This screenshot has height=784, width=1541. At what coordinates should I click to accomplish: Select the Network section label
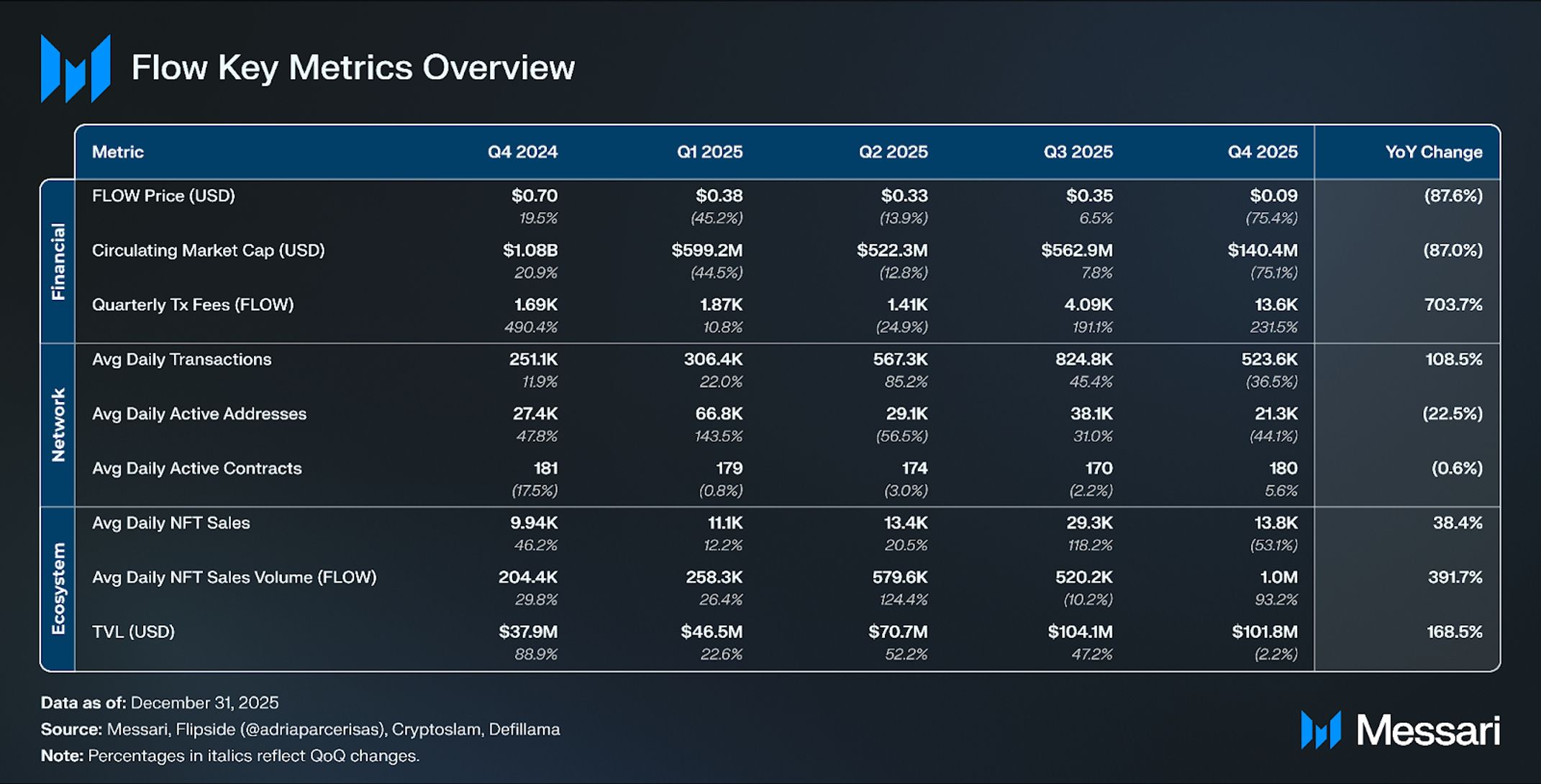(x=58, y=425)
